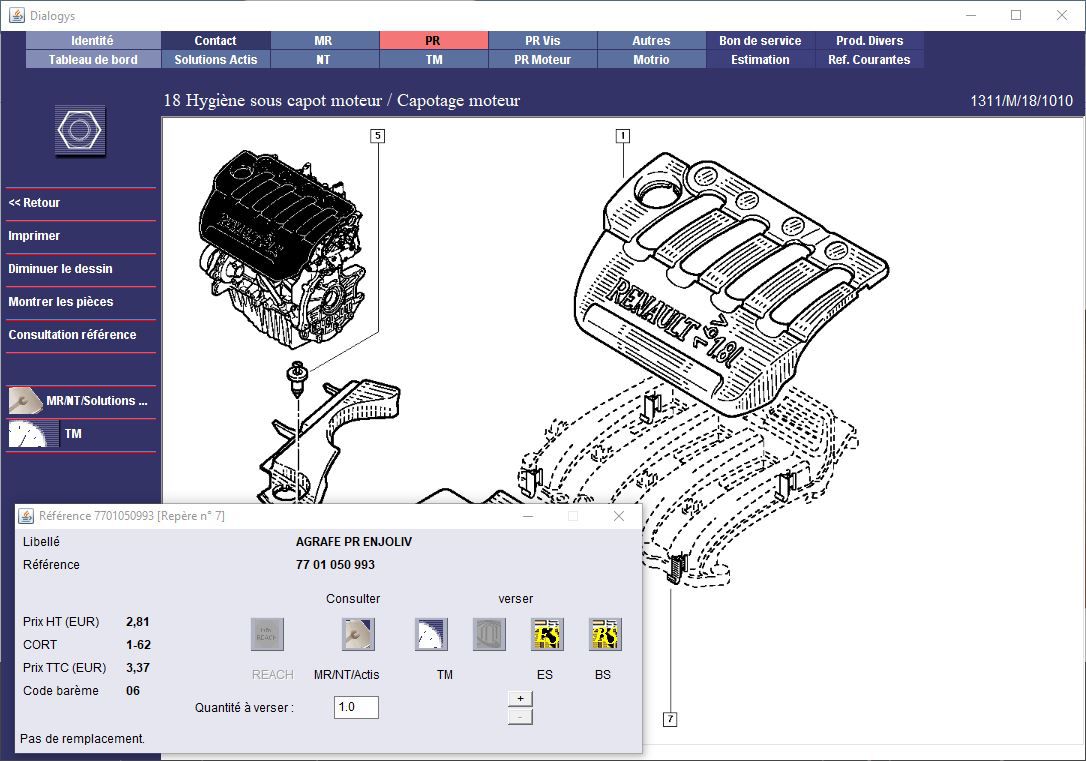Screen dimensions: 1086x761
Task: Select callout number 7 on the diagram
Action: 670,719
